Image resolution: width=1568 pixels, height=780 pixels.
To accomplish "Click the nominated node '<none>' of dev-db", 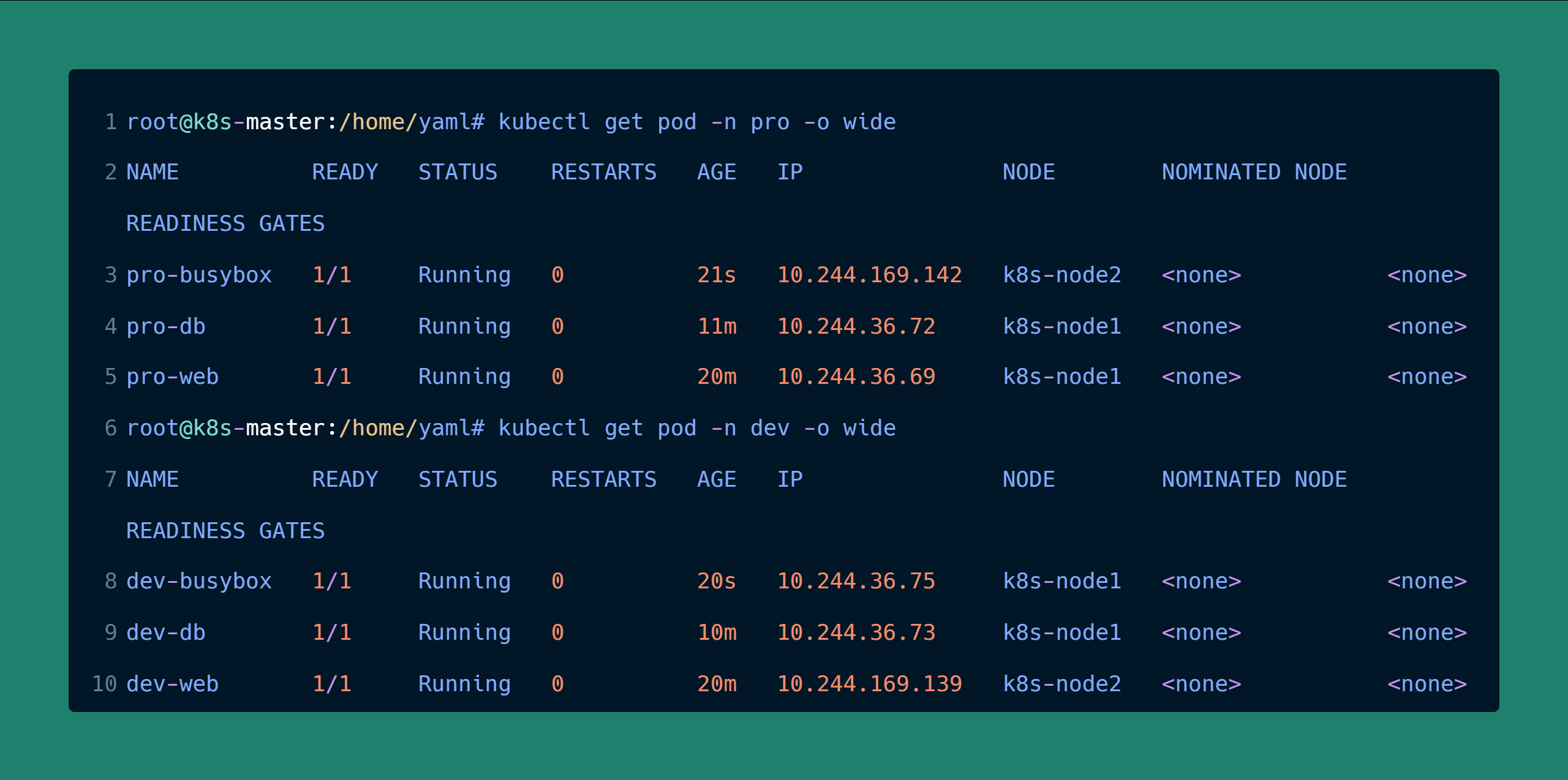I will coord(1202,632).
